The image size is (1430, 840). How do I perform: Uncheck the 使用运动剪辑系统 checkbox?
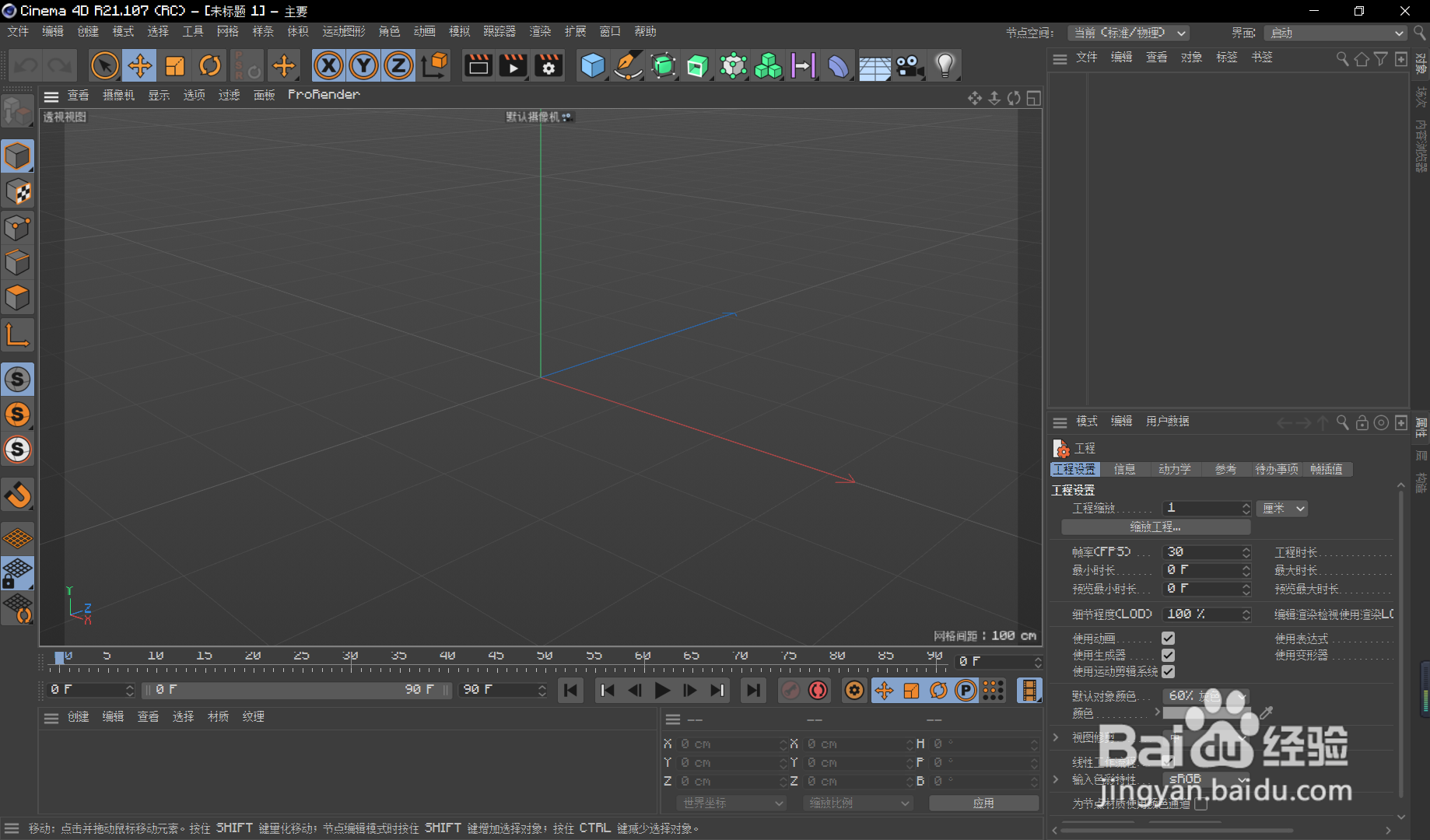coord(1168,671)
